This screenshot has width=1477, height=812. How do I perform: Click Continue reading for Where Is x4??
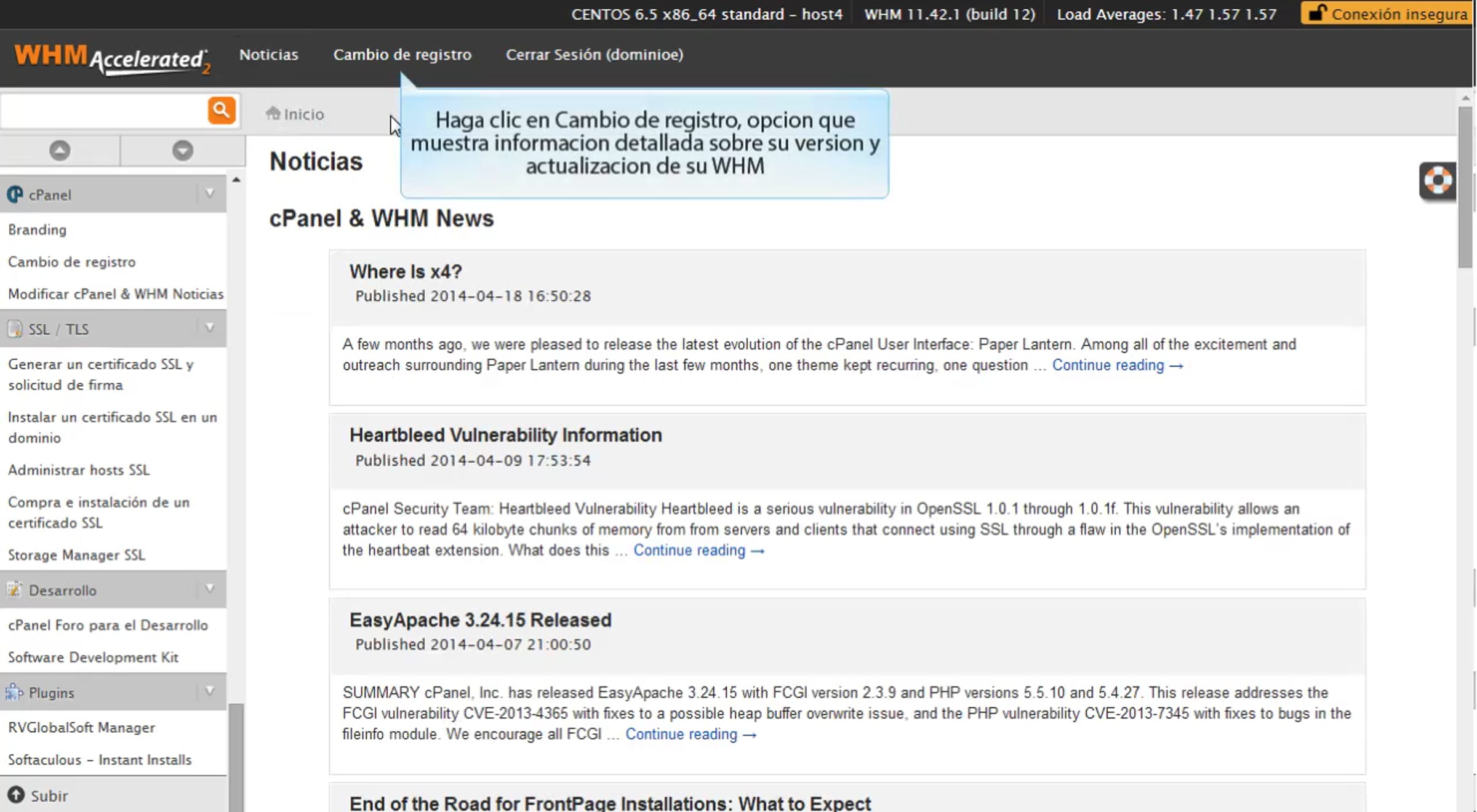pyautogui.click(x=1118, y=365)
